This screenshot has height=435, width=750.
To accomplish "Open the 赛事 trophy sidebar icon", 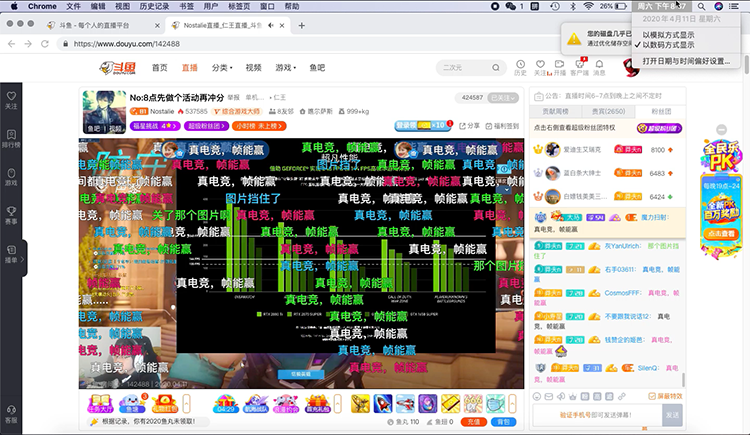I will point(11,215).
